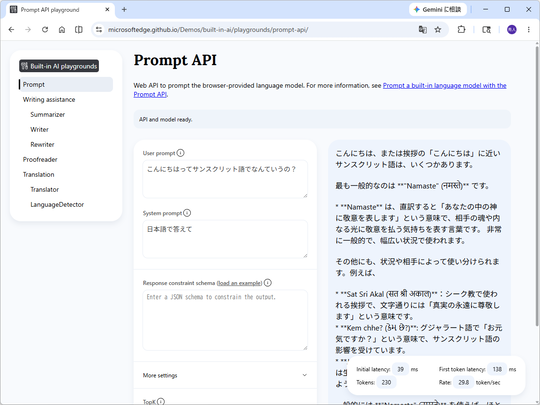Click the First token latency value 138

tap(497, 369)
